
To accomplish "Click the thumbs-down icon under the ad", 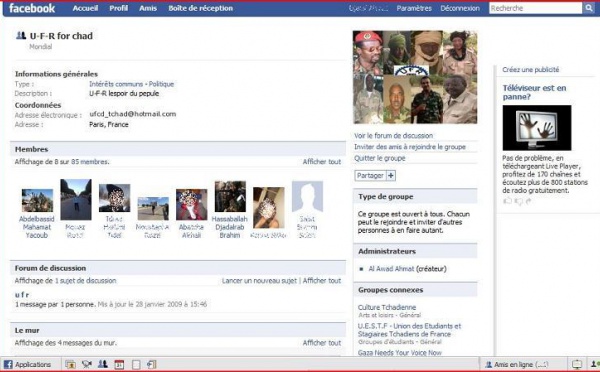I will (x=518, y=201).
